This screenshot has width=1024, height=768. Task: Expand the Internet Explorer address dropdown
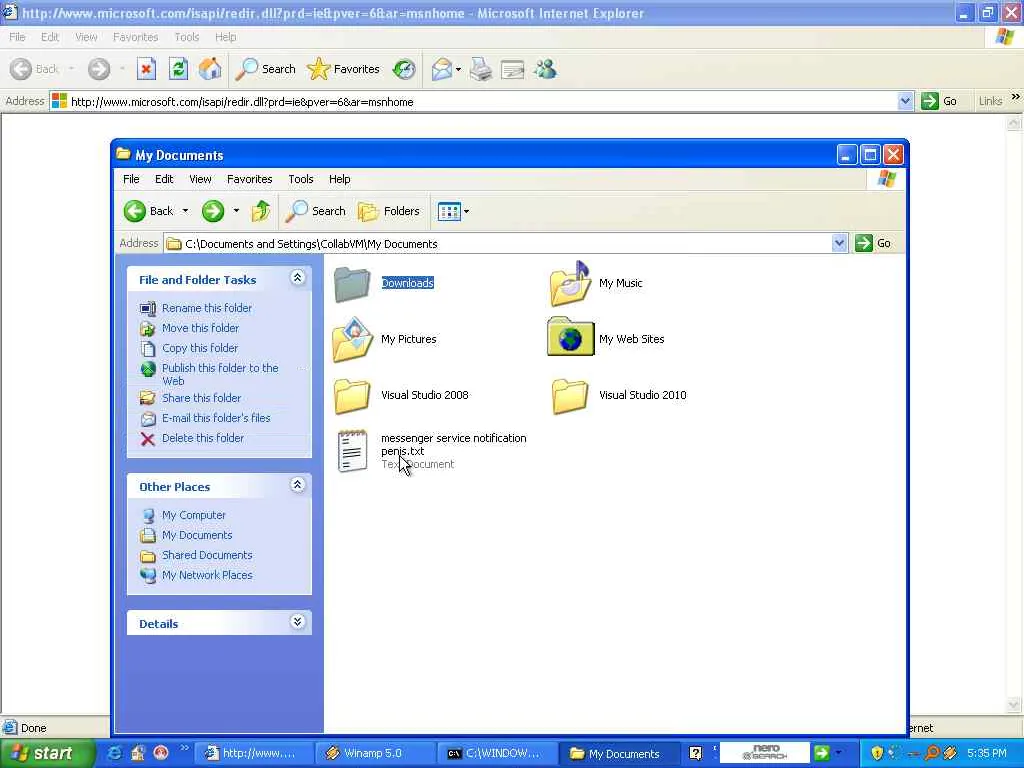pyautogui.click(x=905, y=101)
